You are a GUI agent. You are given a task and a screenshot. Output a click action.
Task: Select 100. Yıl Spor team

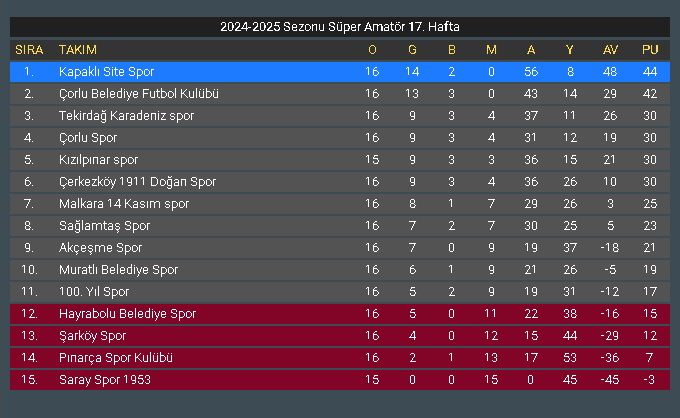94,292
